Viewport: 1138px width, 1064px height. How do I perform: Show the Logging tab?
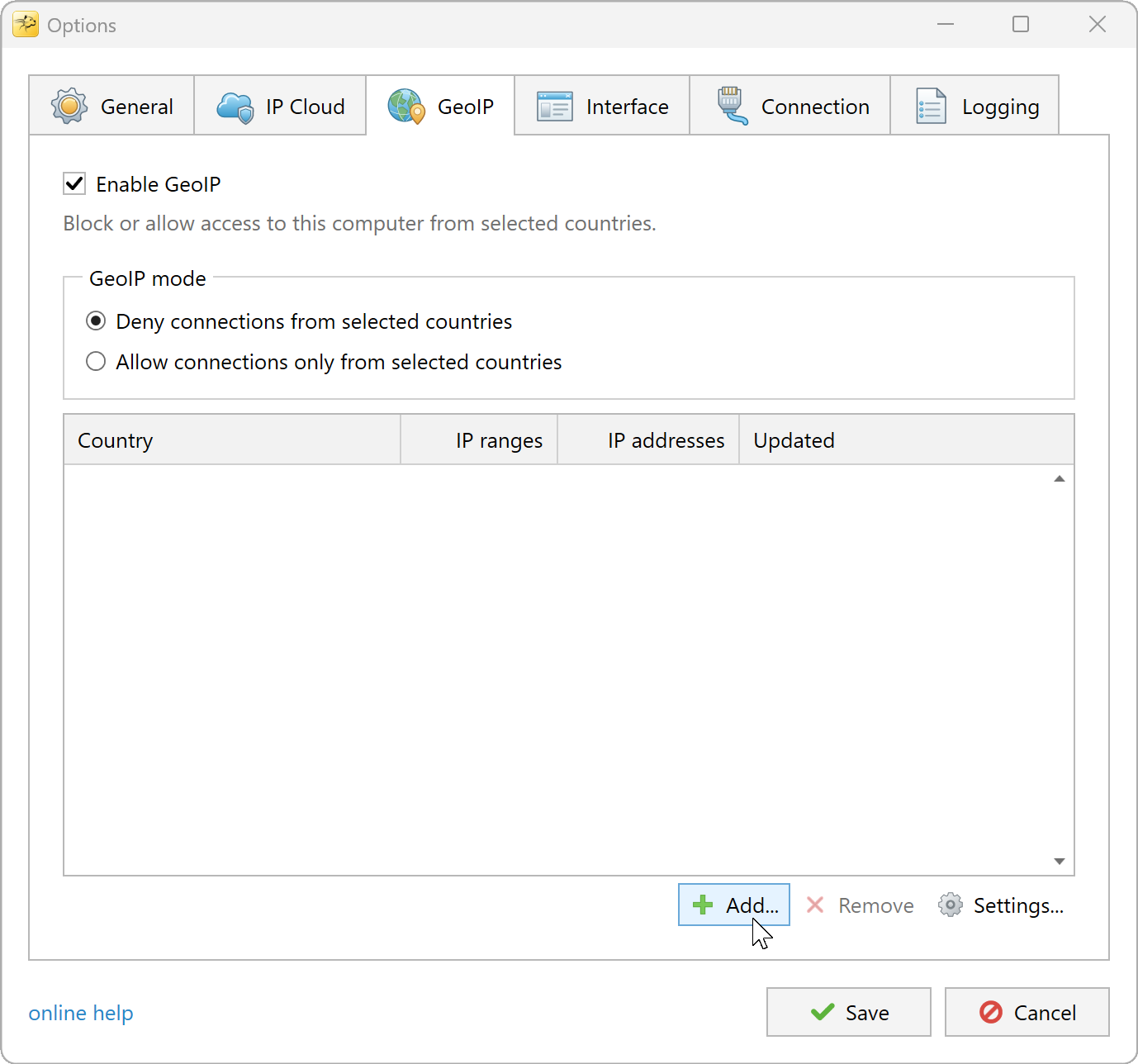(975, 106)
